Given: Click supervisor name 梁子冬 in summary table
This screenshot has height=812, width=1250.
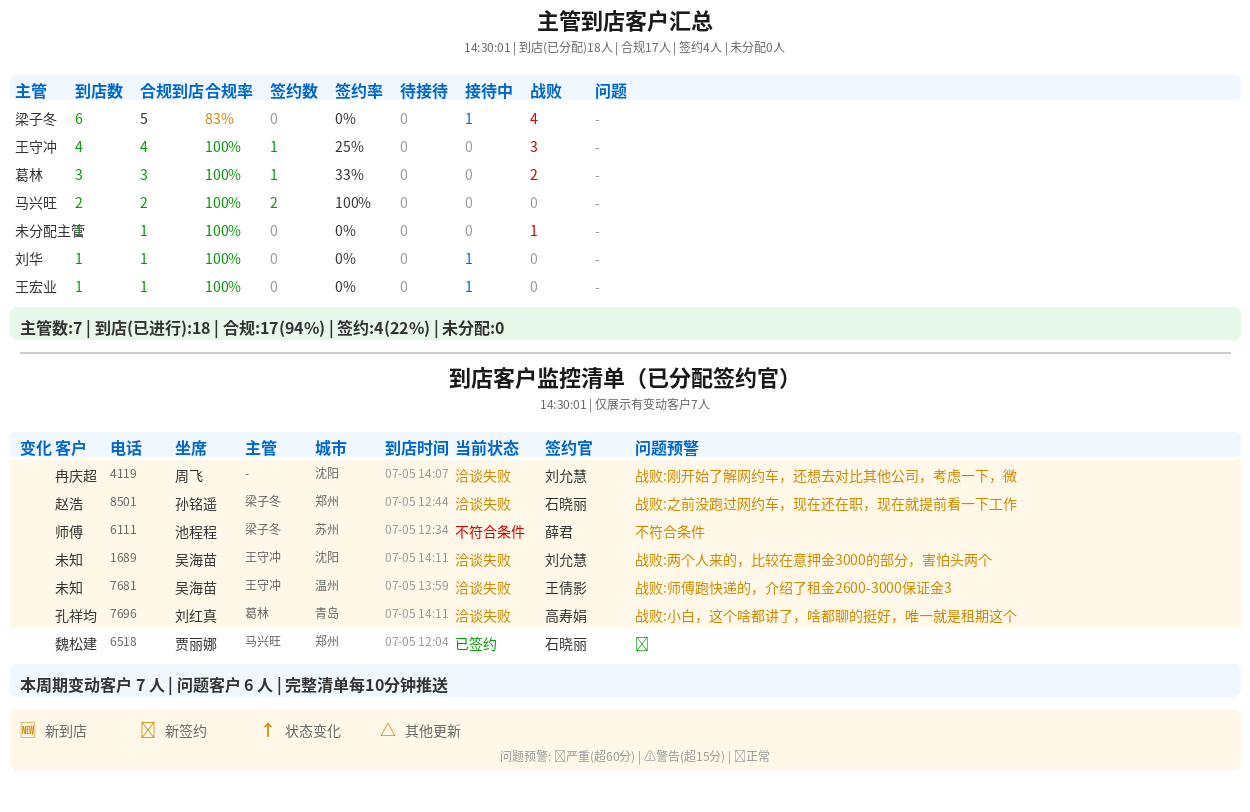Looking at the screenshot, I should pos(36,119).
